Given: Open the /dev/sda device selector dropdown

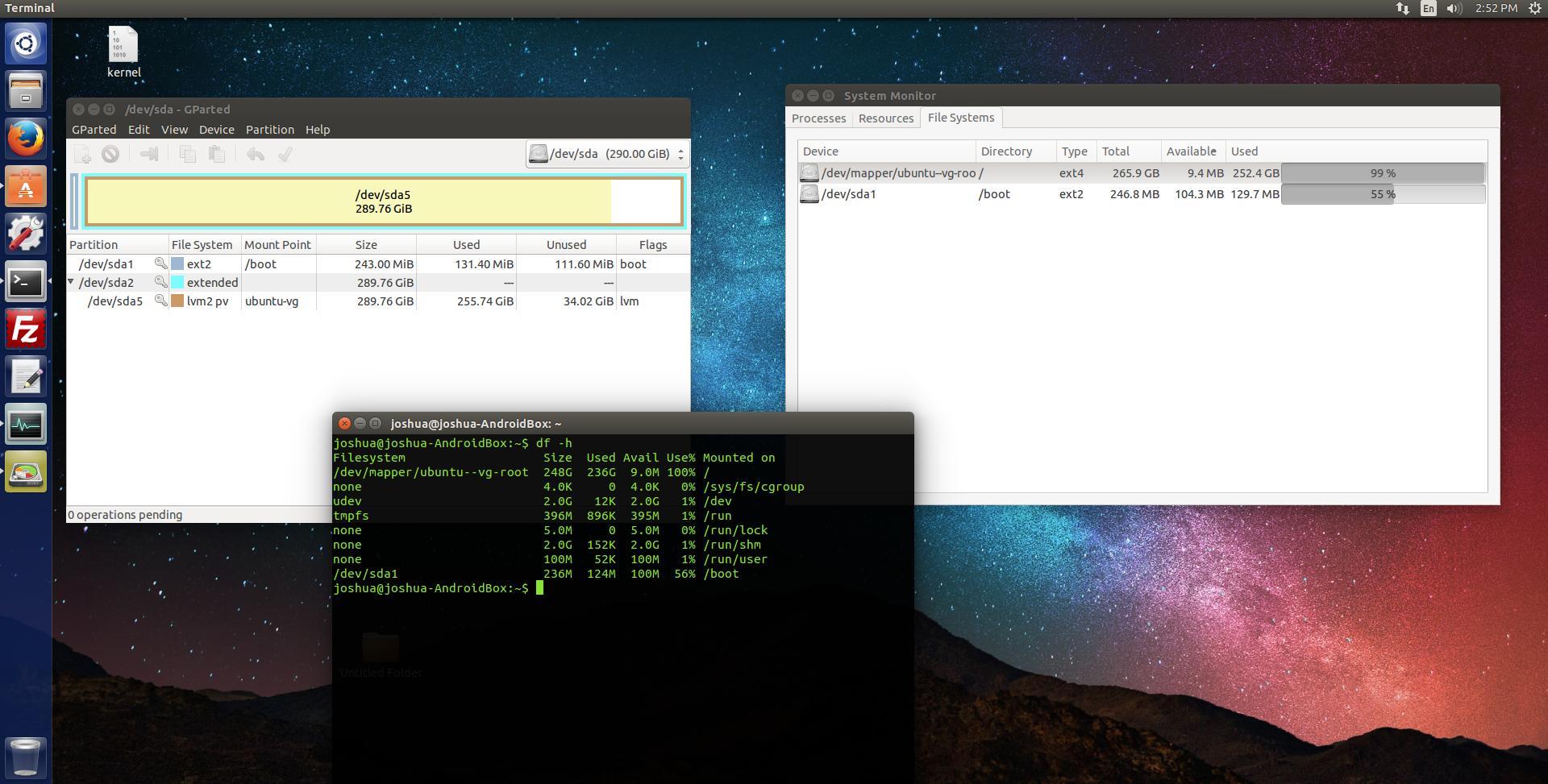Looking at the screenshot, I should coord(606,154).
